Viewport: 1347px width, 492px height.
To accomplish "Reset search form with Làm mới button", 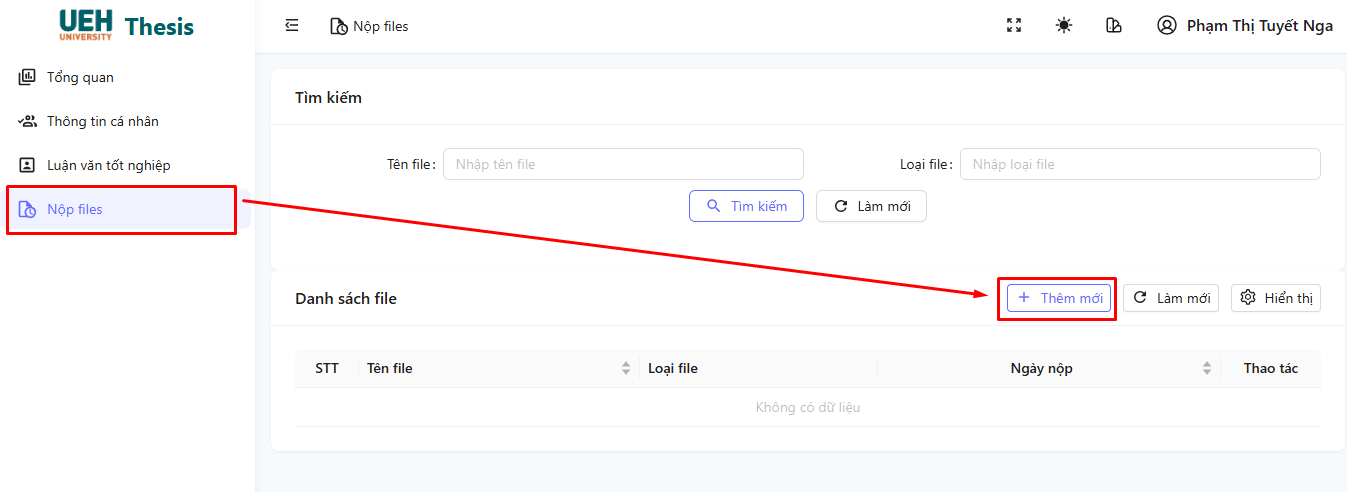I will (x=871, y=206).
